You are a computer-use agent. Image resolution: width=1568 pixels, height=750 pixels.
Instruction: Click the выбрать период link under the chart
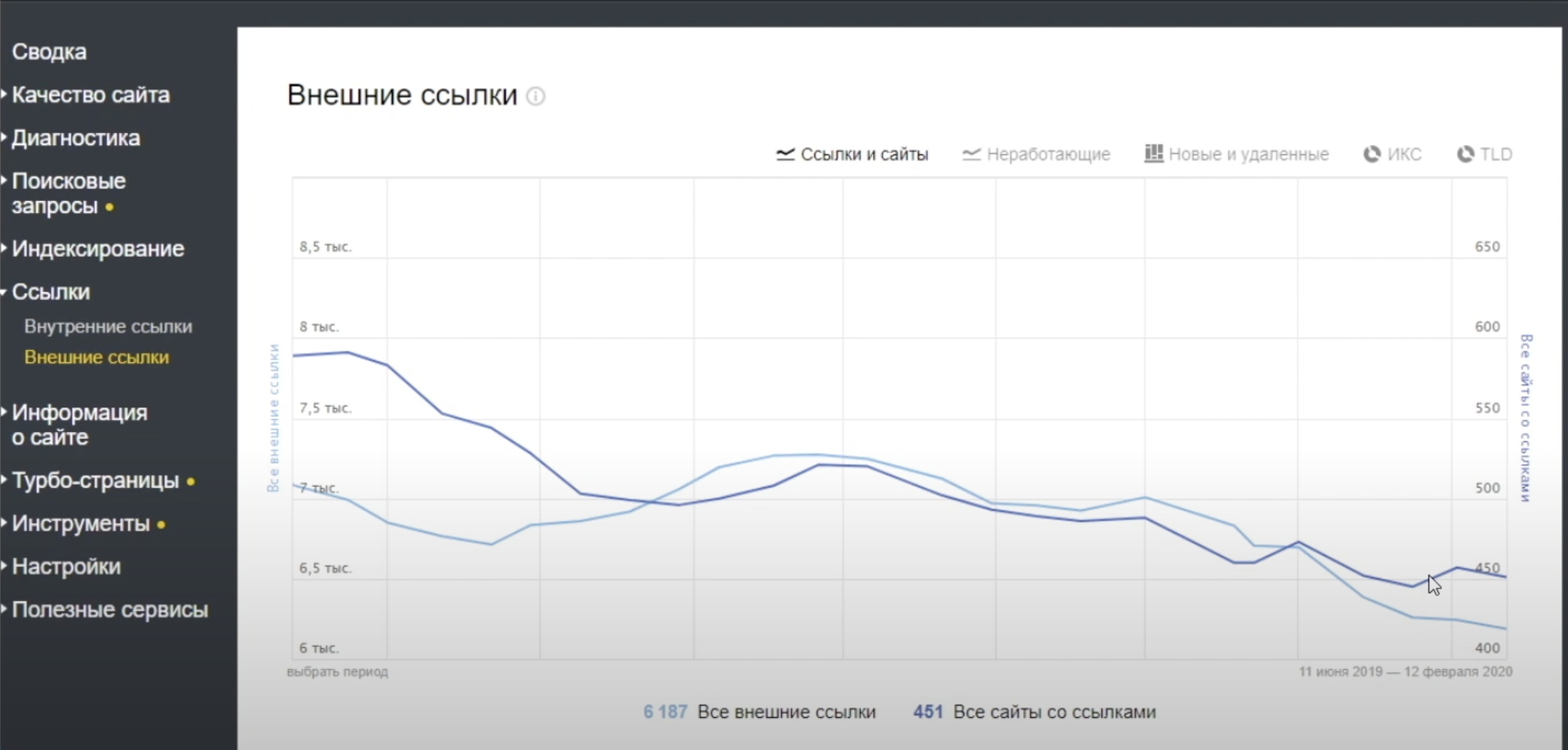tap(337, 672)
